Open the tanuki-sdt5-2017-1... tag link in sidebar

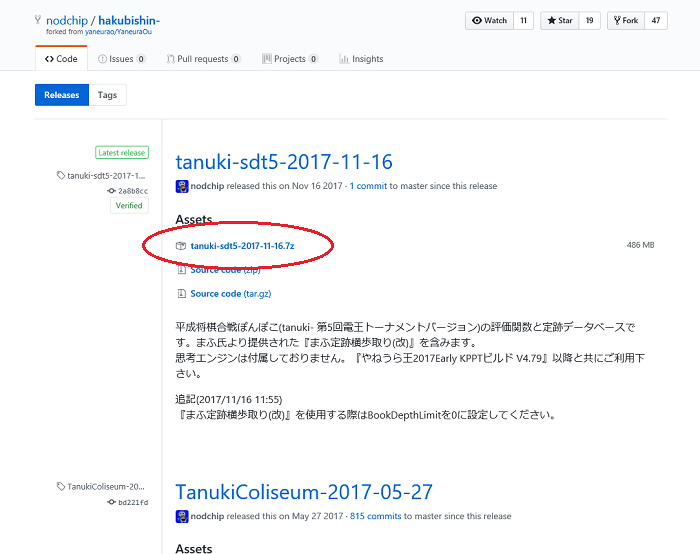[106, 176]
